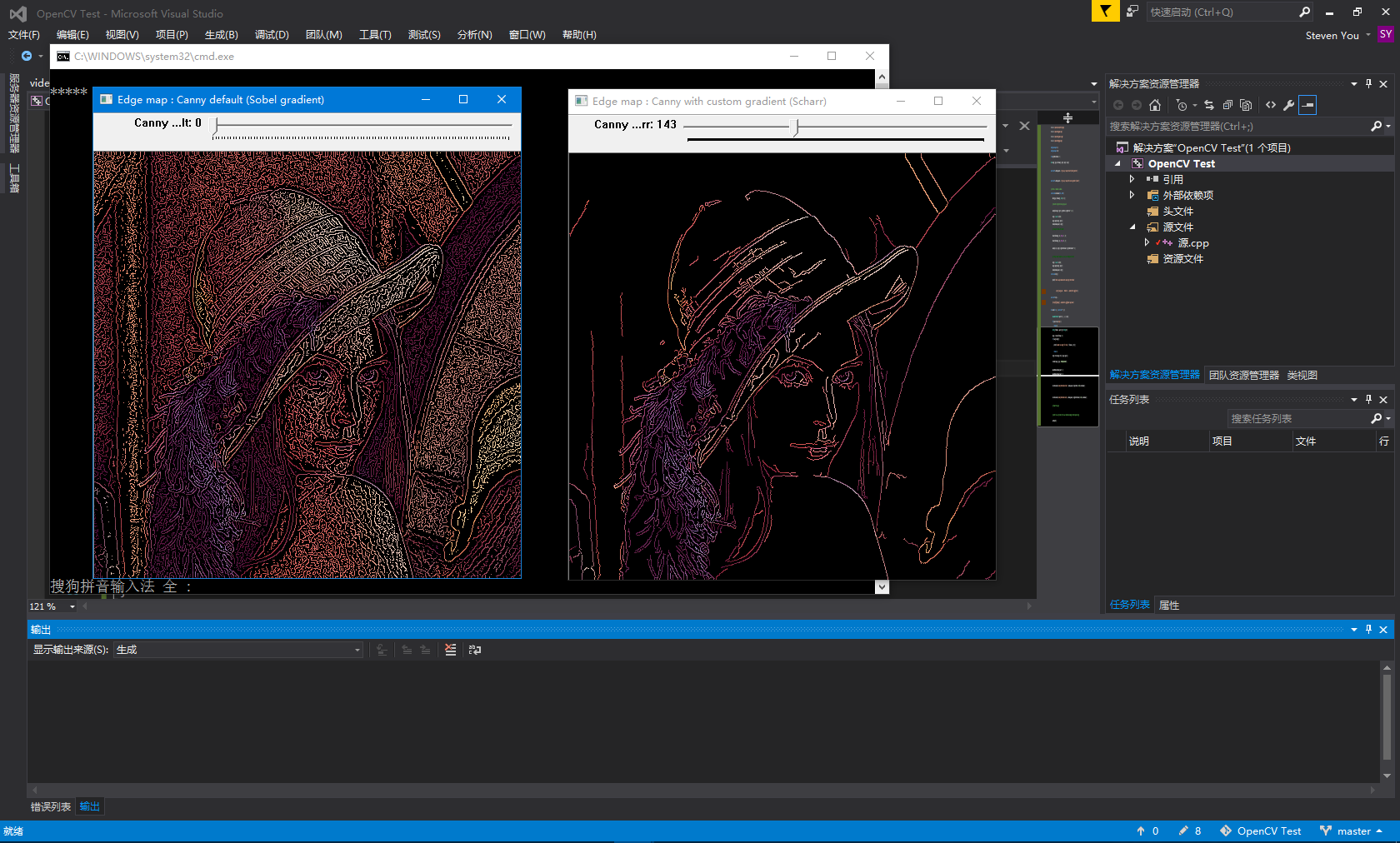The height and width of the screenshot is (843, 1400).
Task: Collapse the OpenCV Test project node
Action: click(1117, 164)
